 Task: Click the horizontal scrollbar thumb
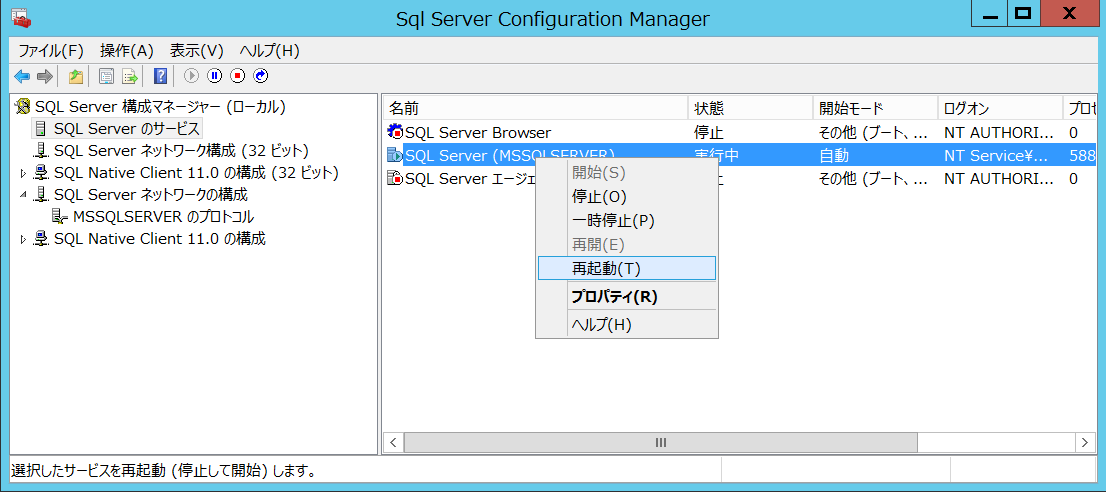pos(661,443)
